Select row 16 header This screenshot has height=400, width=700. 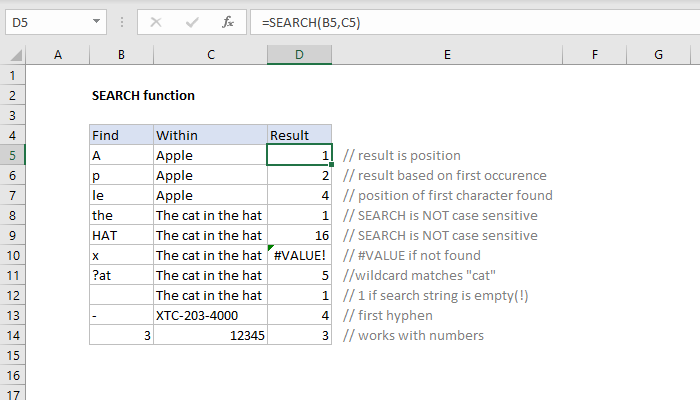coord(12,375)
